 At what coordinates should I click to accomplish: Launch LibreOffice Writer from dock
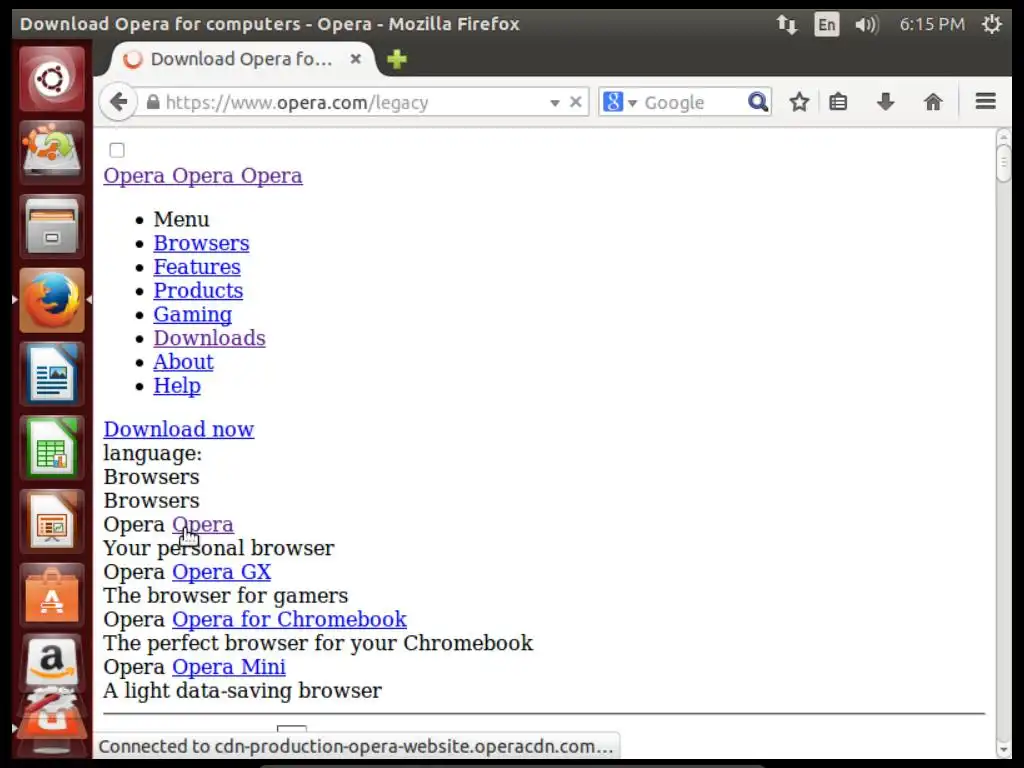click(52, 374)
